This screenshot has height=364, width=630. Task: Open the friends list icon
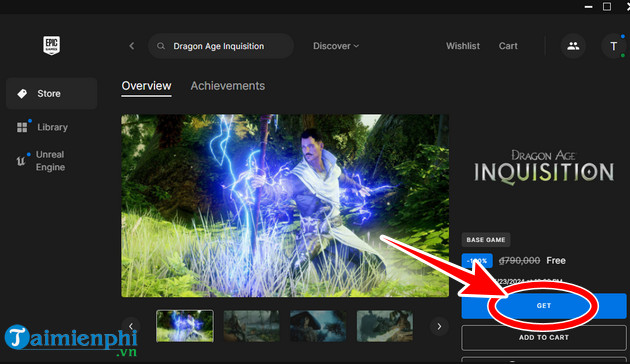(x=573, y=46)
